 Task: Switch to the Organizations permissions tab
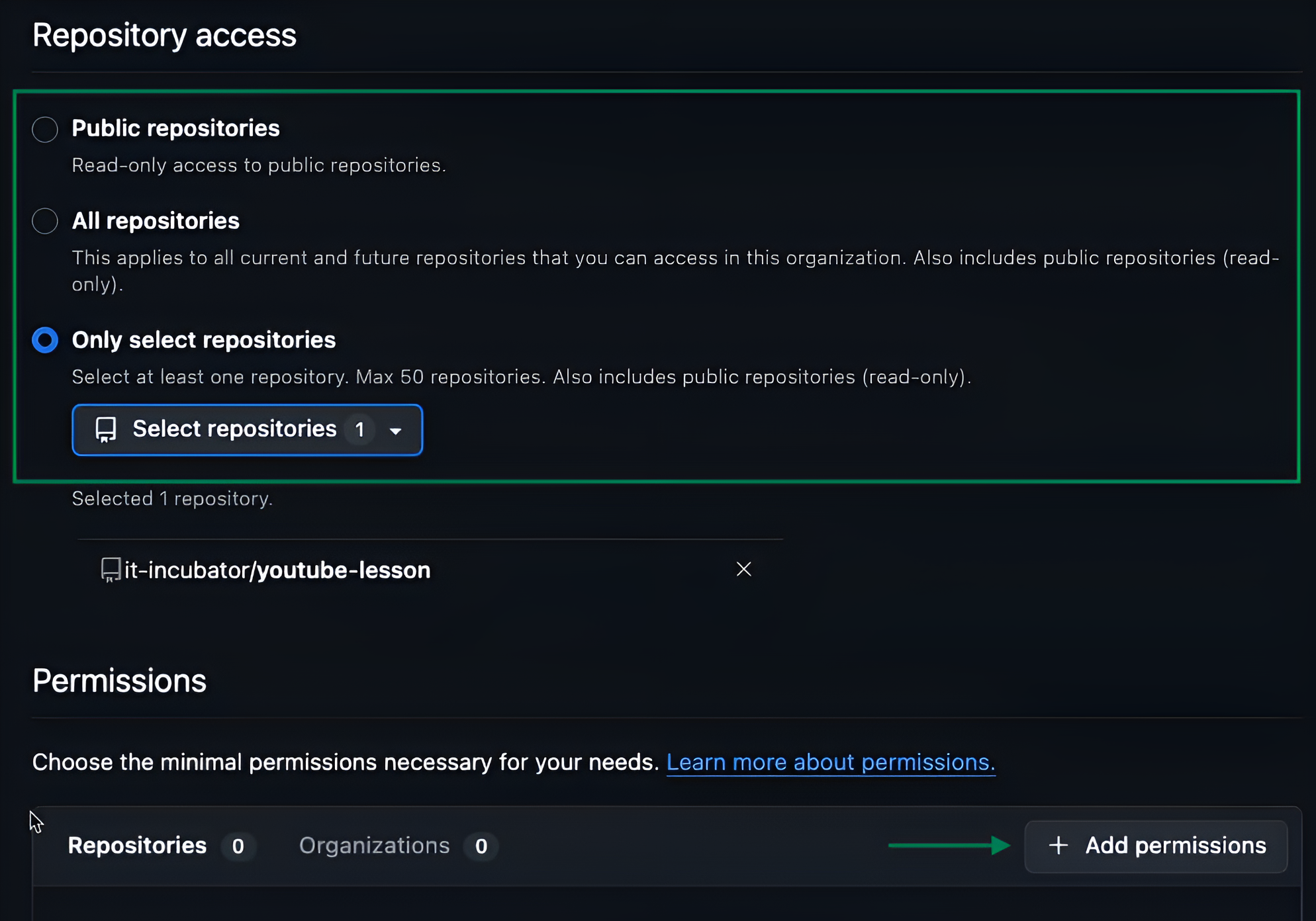[374, 846]
